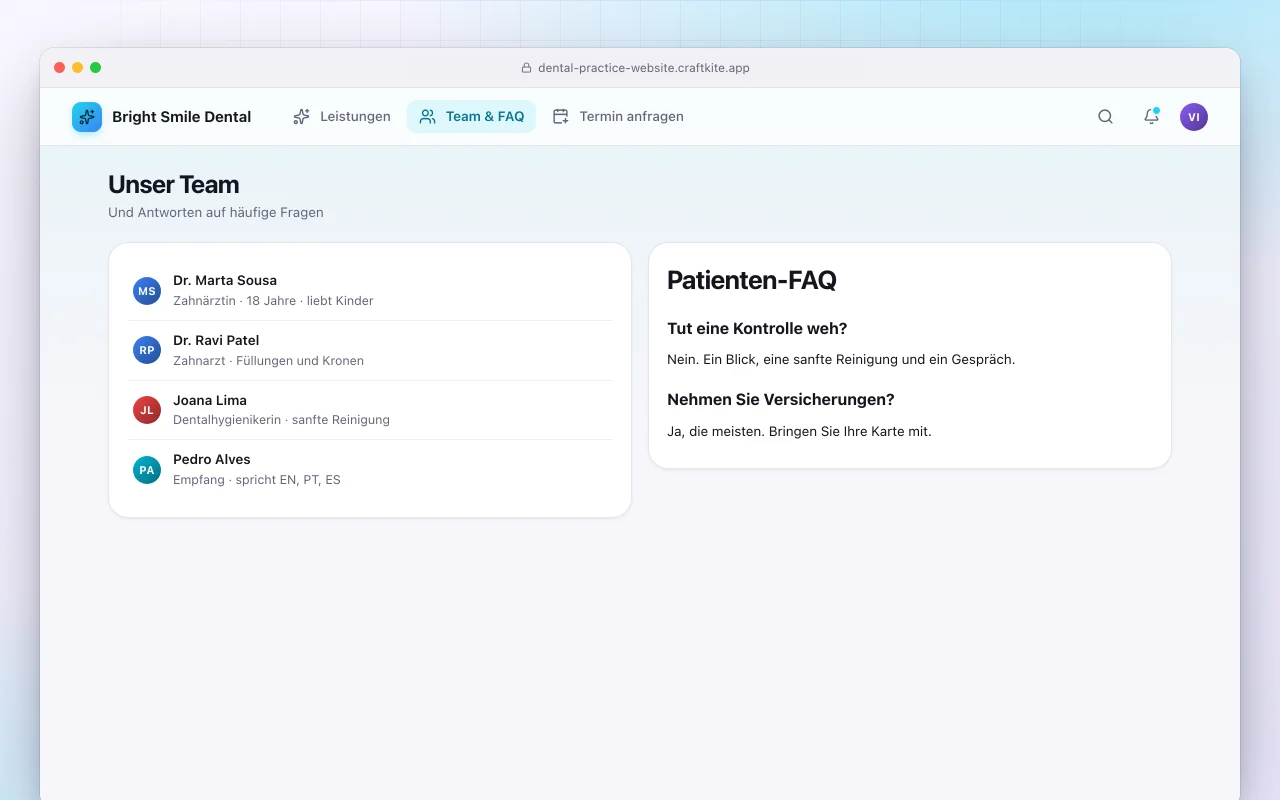
Task: Click the RP avatar for Dr. Ravi Patel
Action: [147, 350]
